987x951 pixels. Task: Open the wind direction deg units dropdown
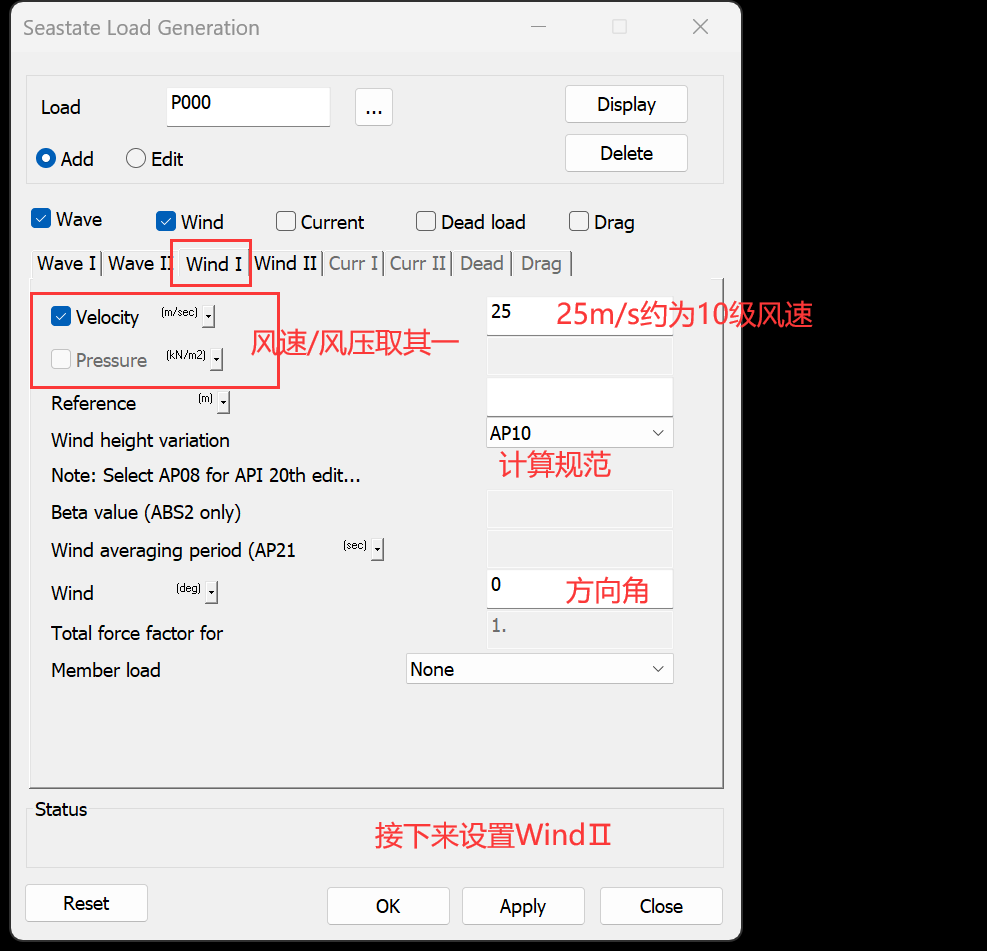click(x=211, y=593)
